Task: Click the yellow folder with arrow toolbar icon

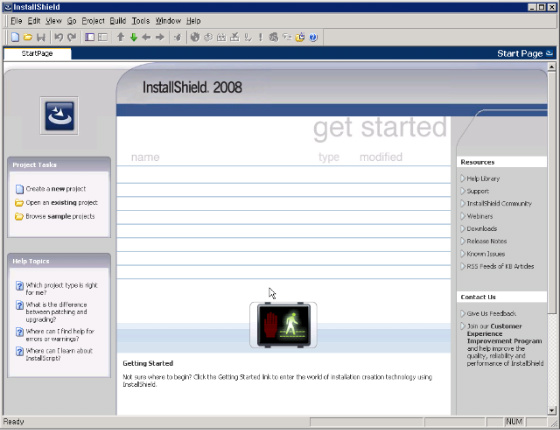Action: tap(300, 37)
